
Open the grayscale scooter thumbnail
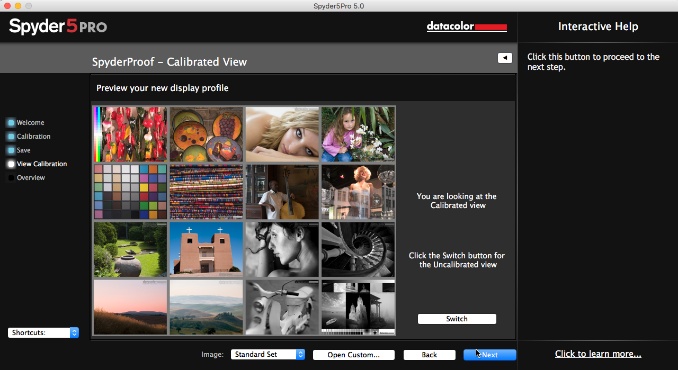pyautogui.click(x=282, y=307)
